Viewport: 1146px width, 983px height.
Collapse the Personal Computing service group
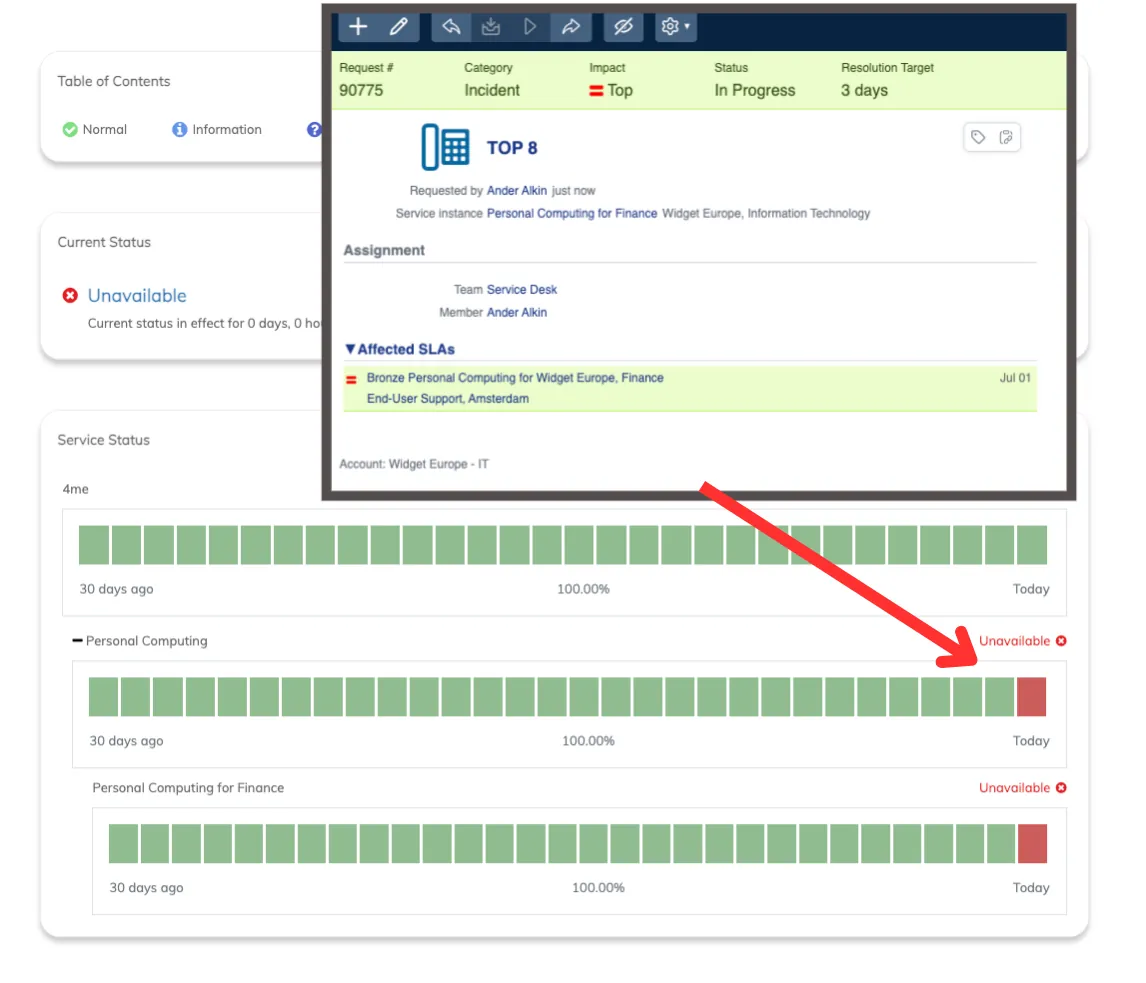coord(77,640)
